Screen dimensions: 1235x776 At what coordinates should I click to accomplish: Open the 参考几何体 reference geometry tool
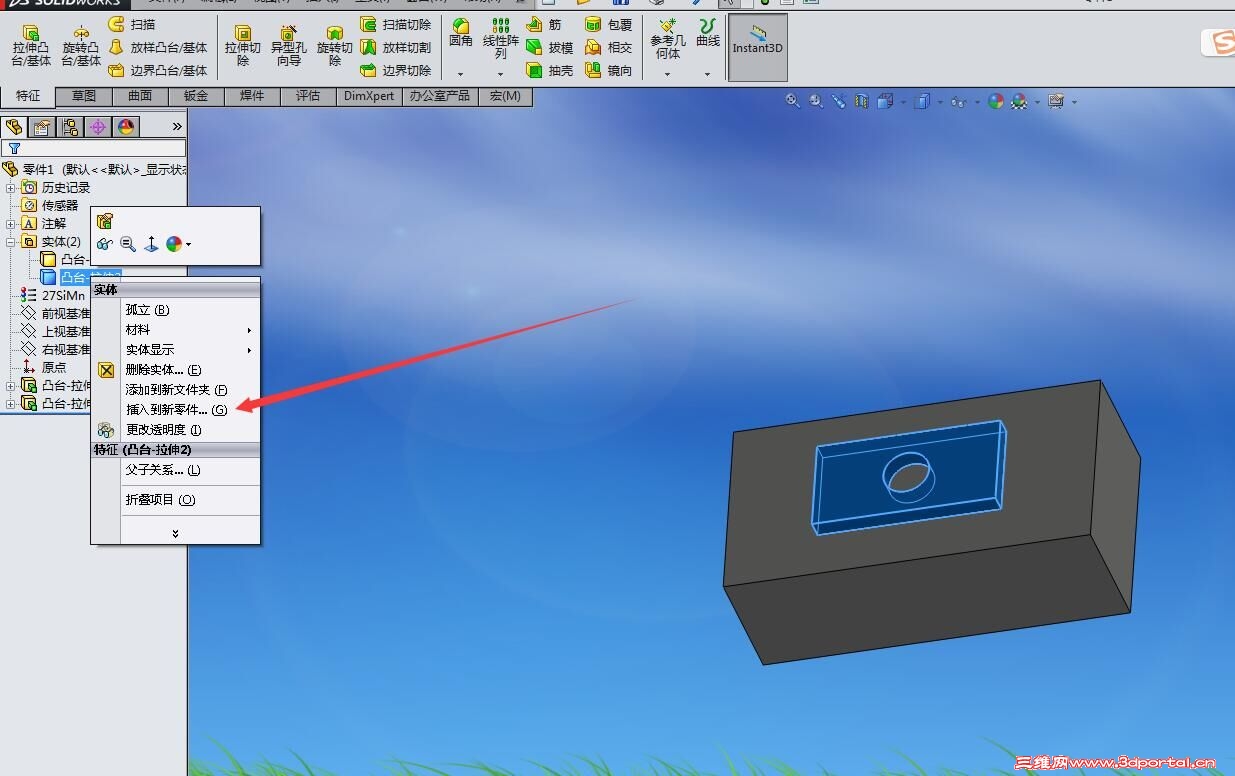coord(667,38)
